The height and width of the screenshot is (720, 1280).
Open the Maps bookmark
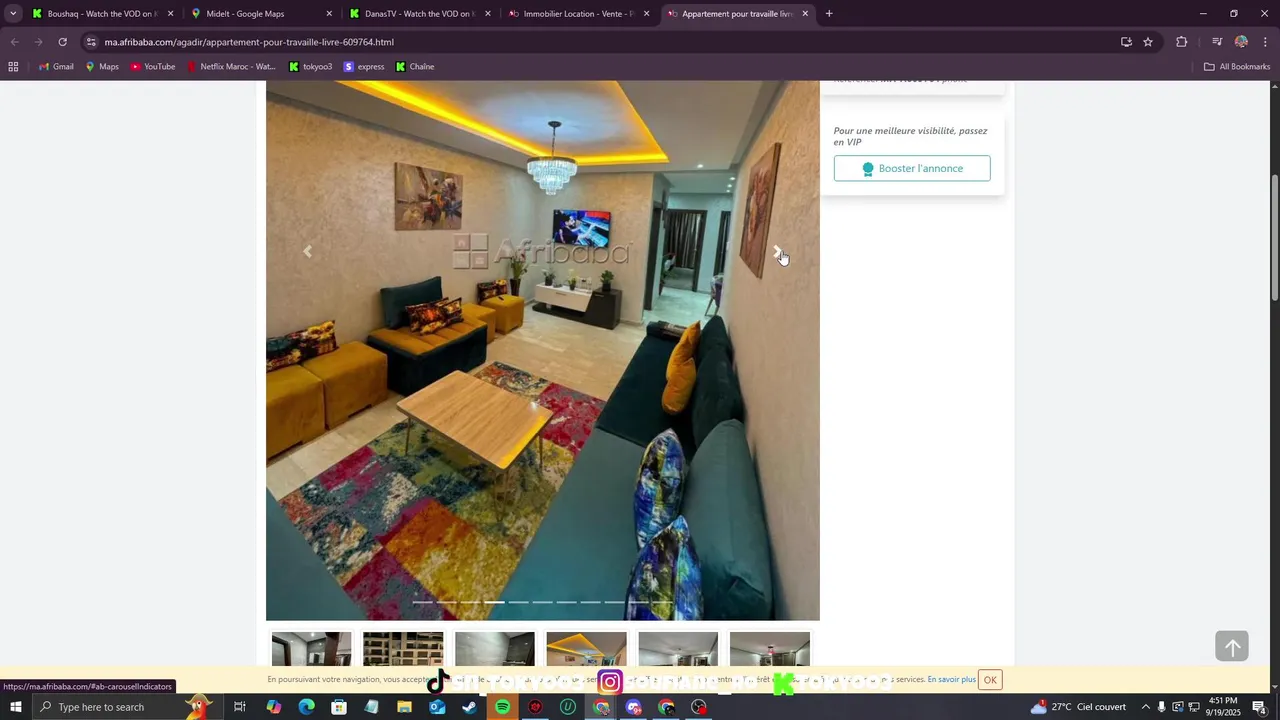pos(102,67)
